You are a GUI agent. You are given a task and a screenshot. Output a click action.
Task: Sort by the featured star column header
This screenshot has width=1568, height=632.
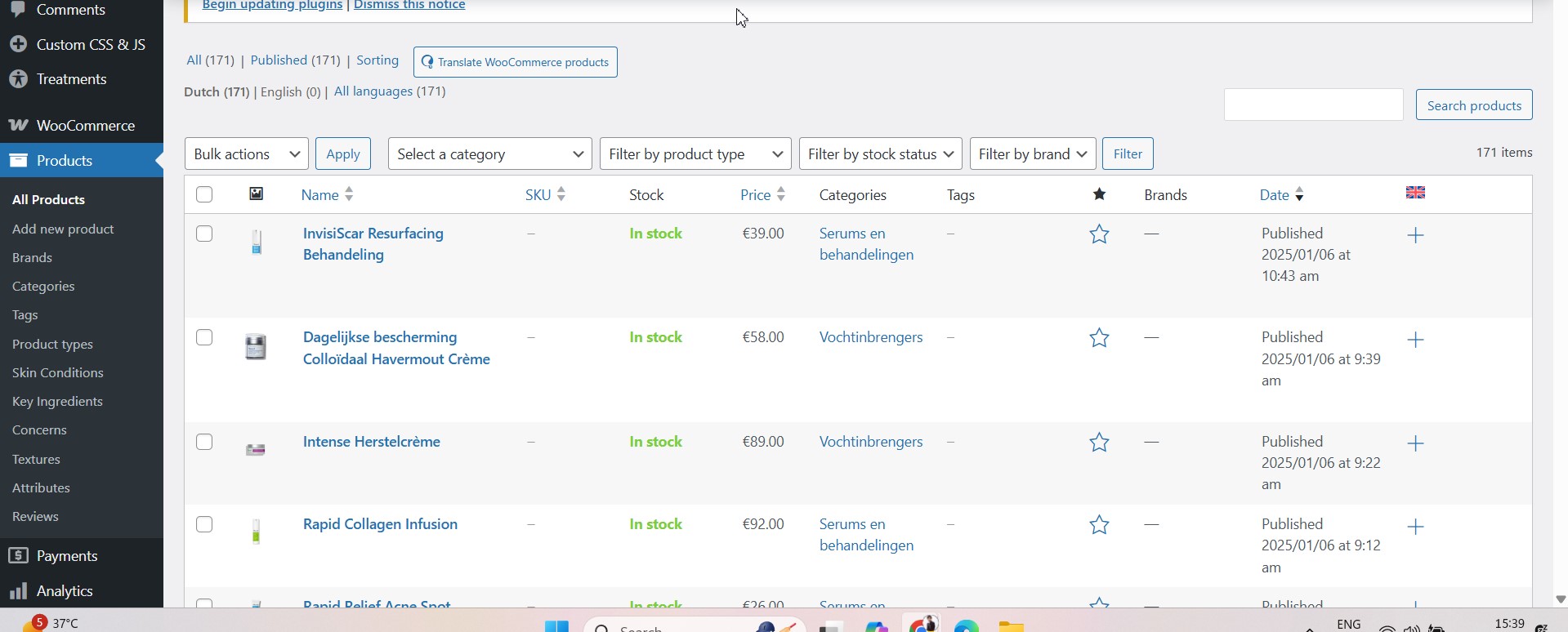(x=1100, y=194)
